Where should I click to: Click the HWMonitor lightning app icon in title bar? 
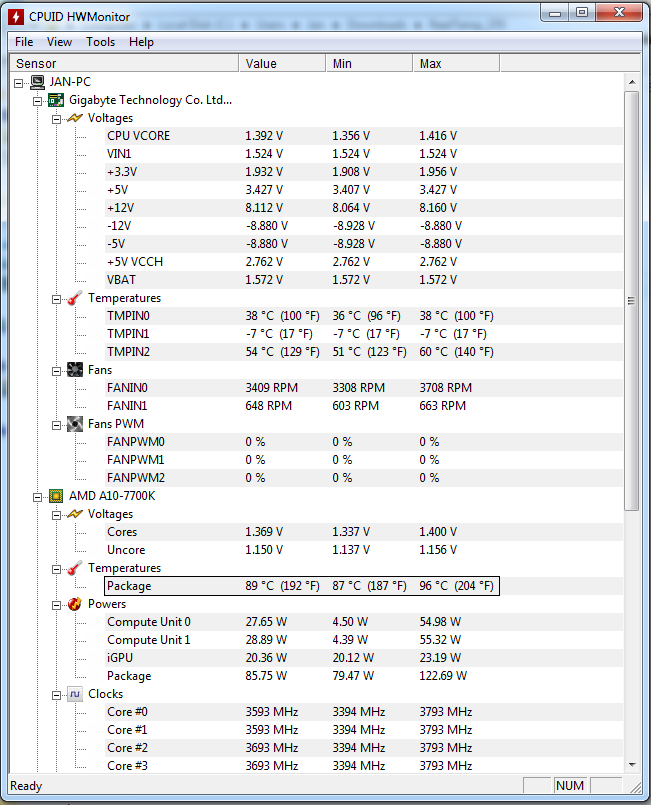(x=16, y=17)
